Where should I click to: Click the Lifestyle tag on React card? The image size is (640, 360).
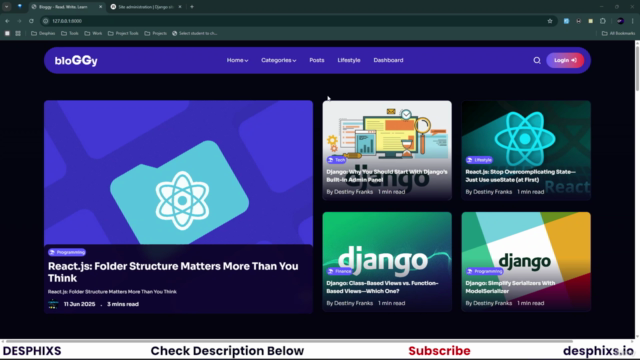pos(479,160)
